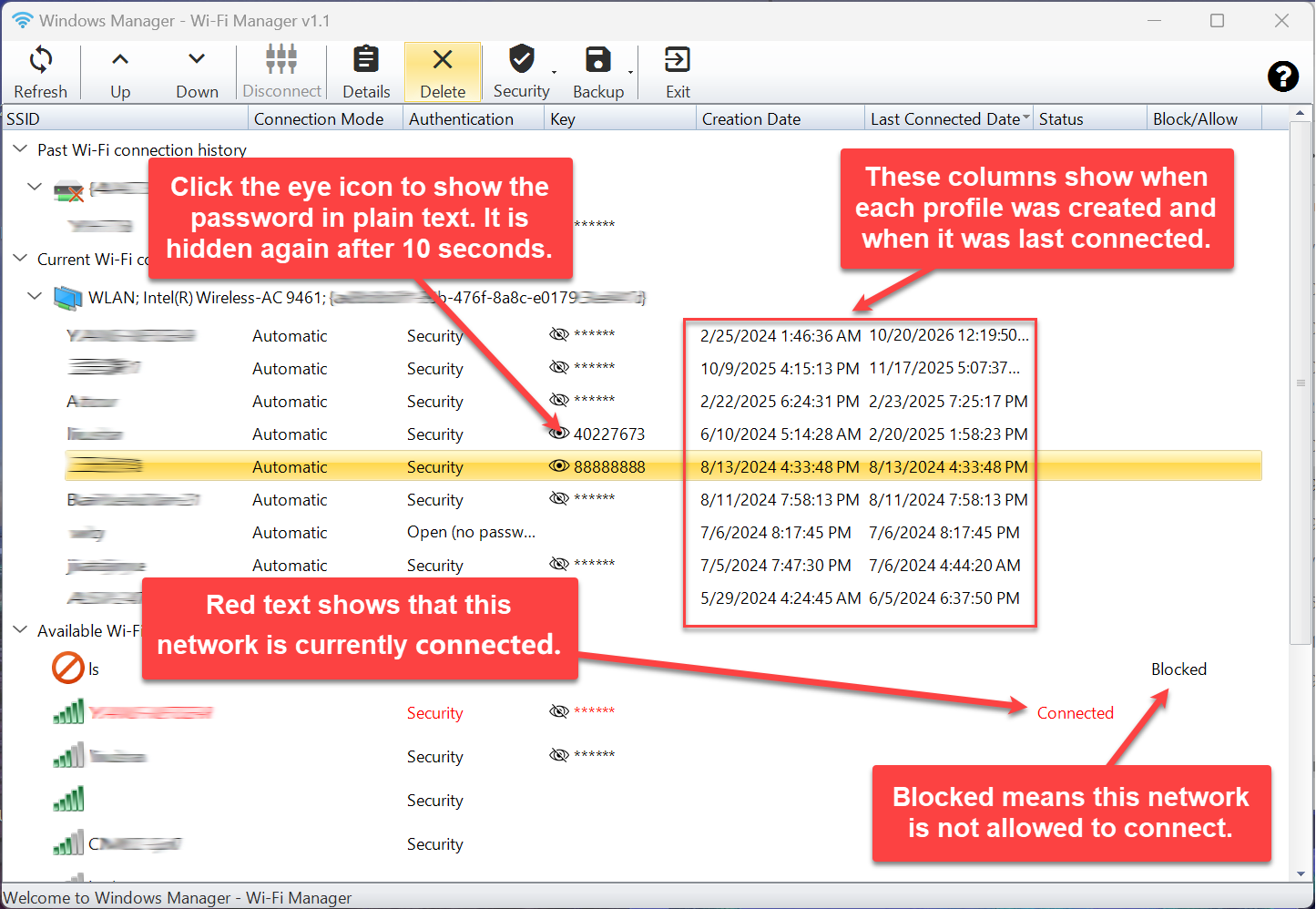Click the Backup floppy disk icon

pyautogui.click(x=598, y=59)
